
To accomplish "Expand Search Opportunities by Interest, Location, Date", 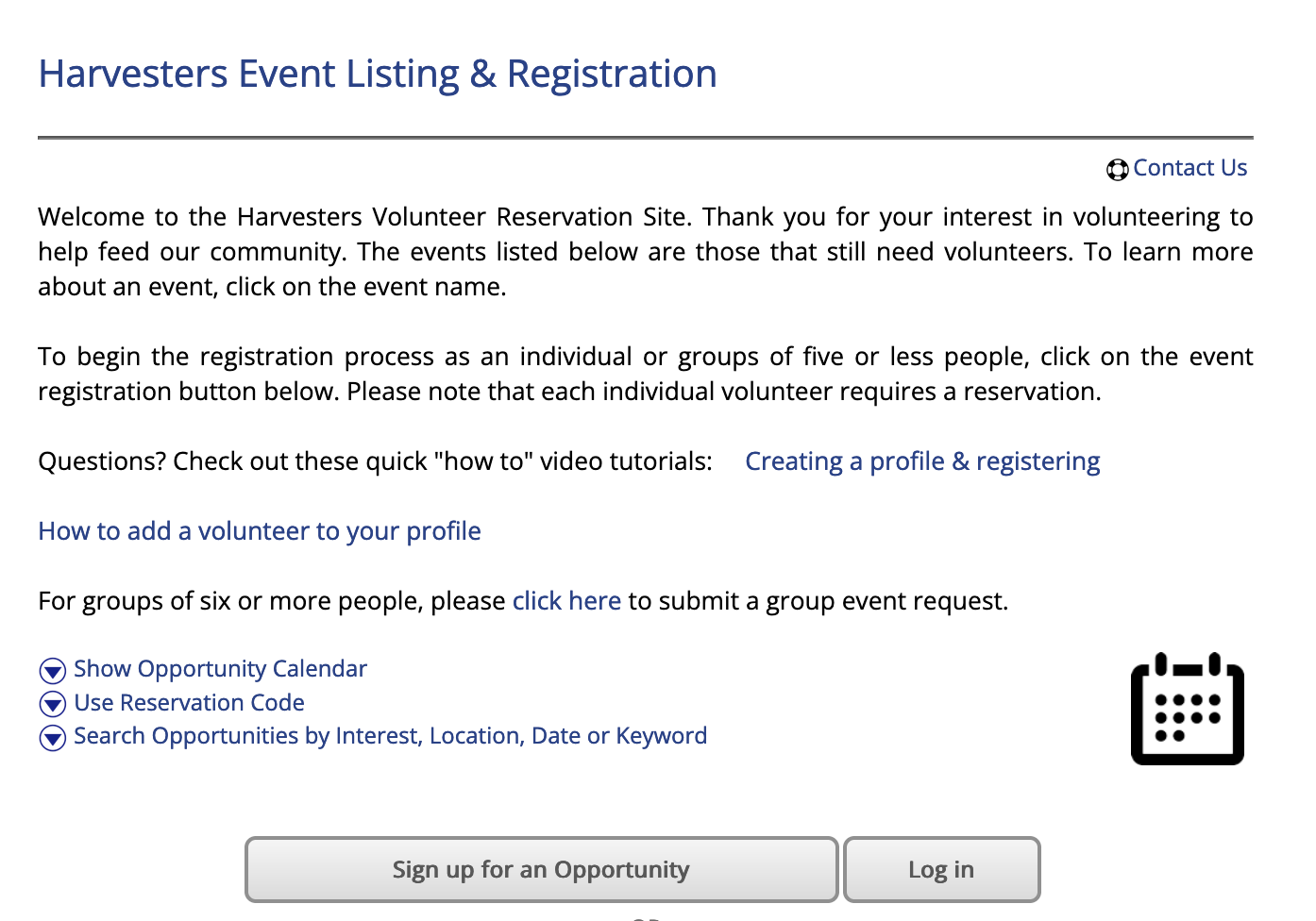I will coord(390,736).
